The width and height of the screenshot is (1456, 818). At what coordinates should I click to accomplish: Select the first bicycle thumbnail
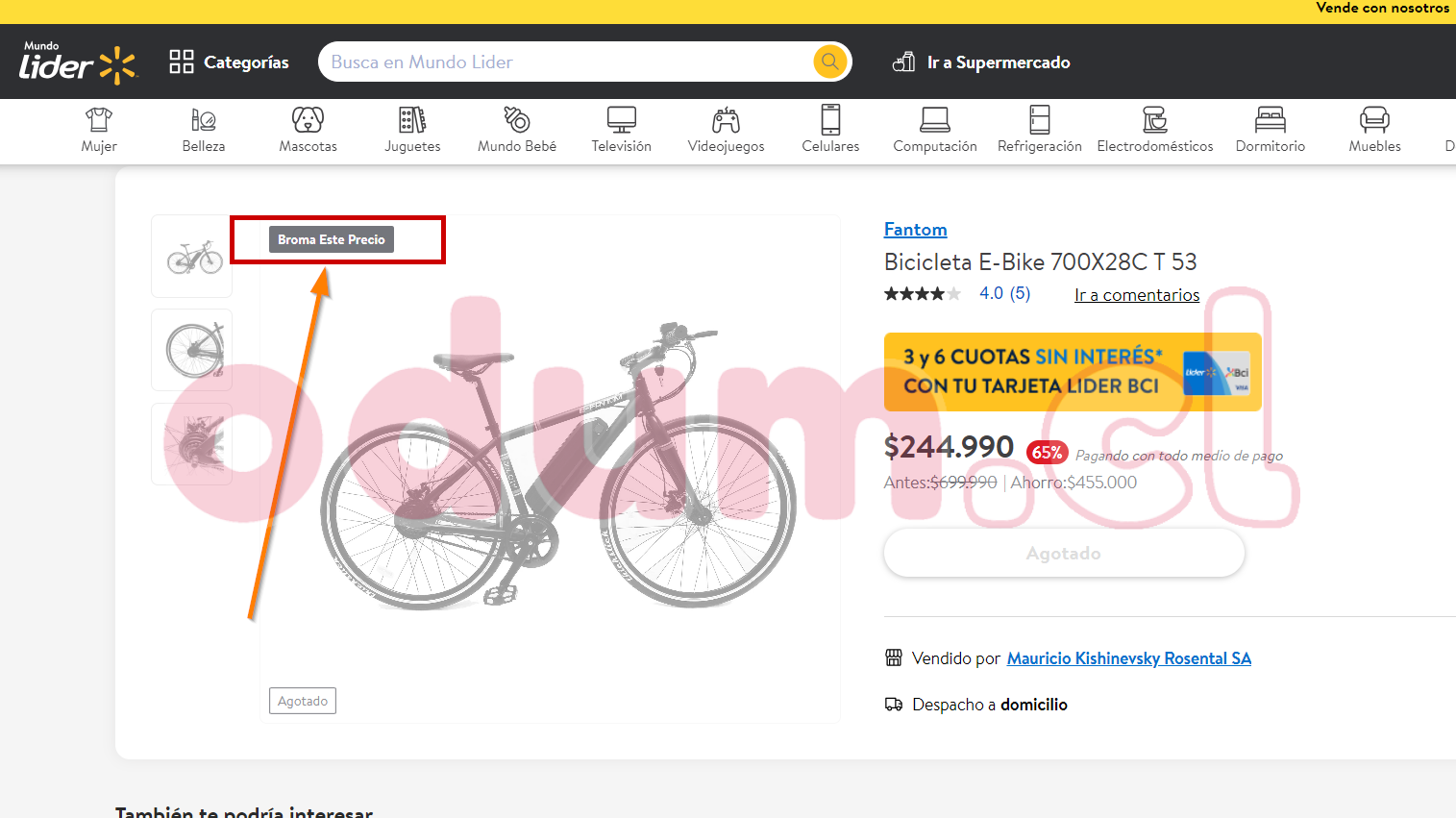(x=192, y=257)
